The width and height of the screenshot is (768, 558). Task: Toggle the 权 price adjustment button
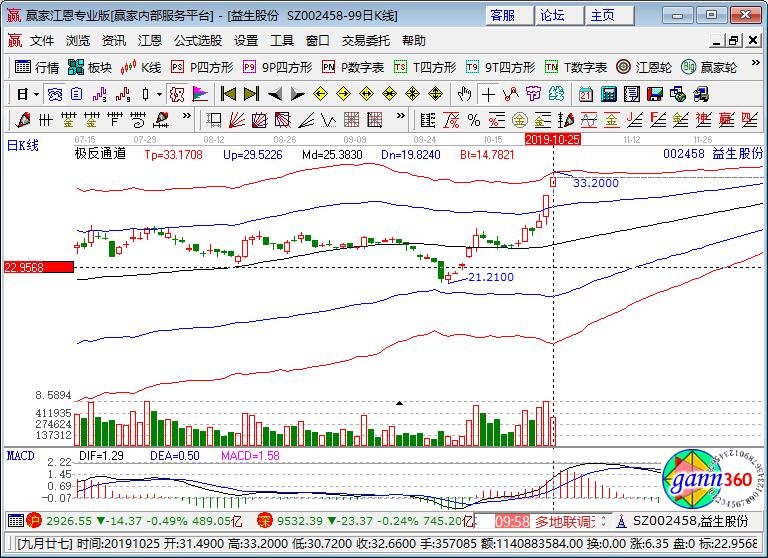(177, 94)
